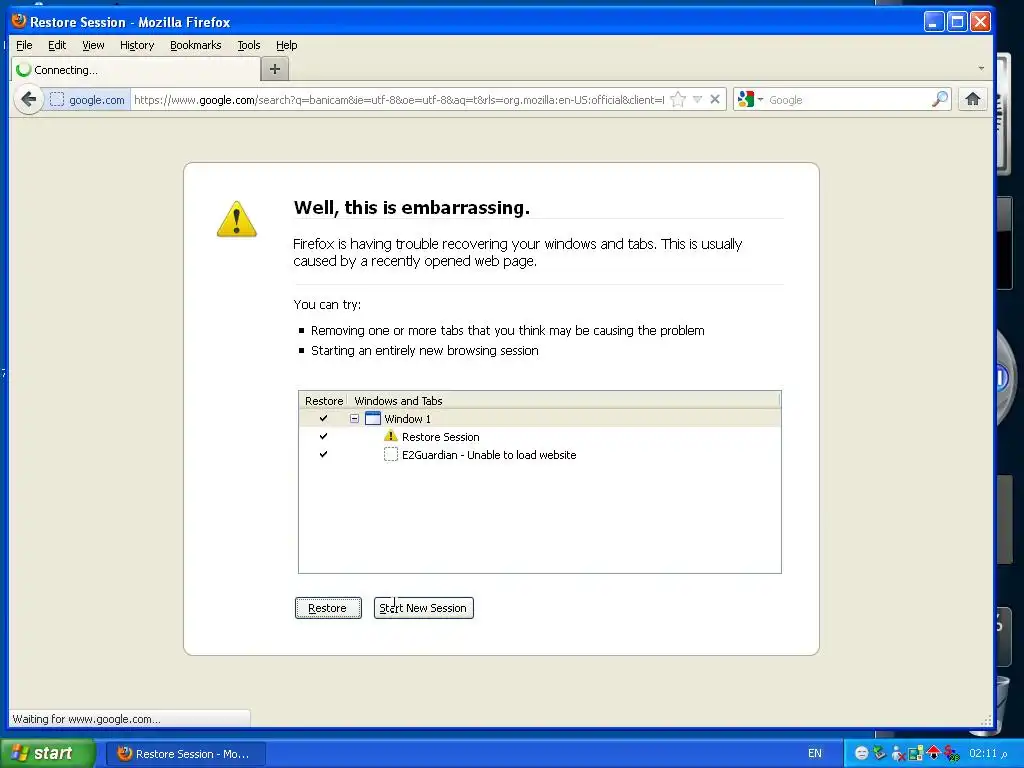This screenshot has width=1024, height=768.
Task: Open the Help menu
Action: coord(286,45)
